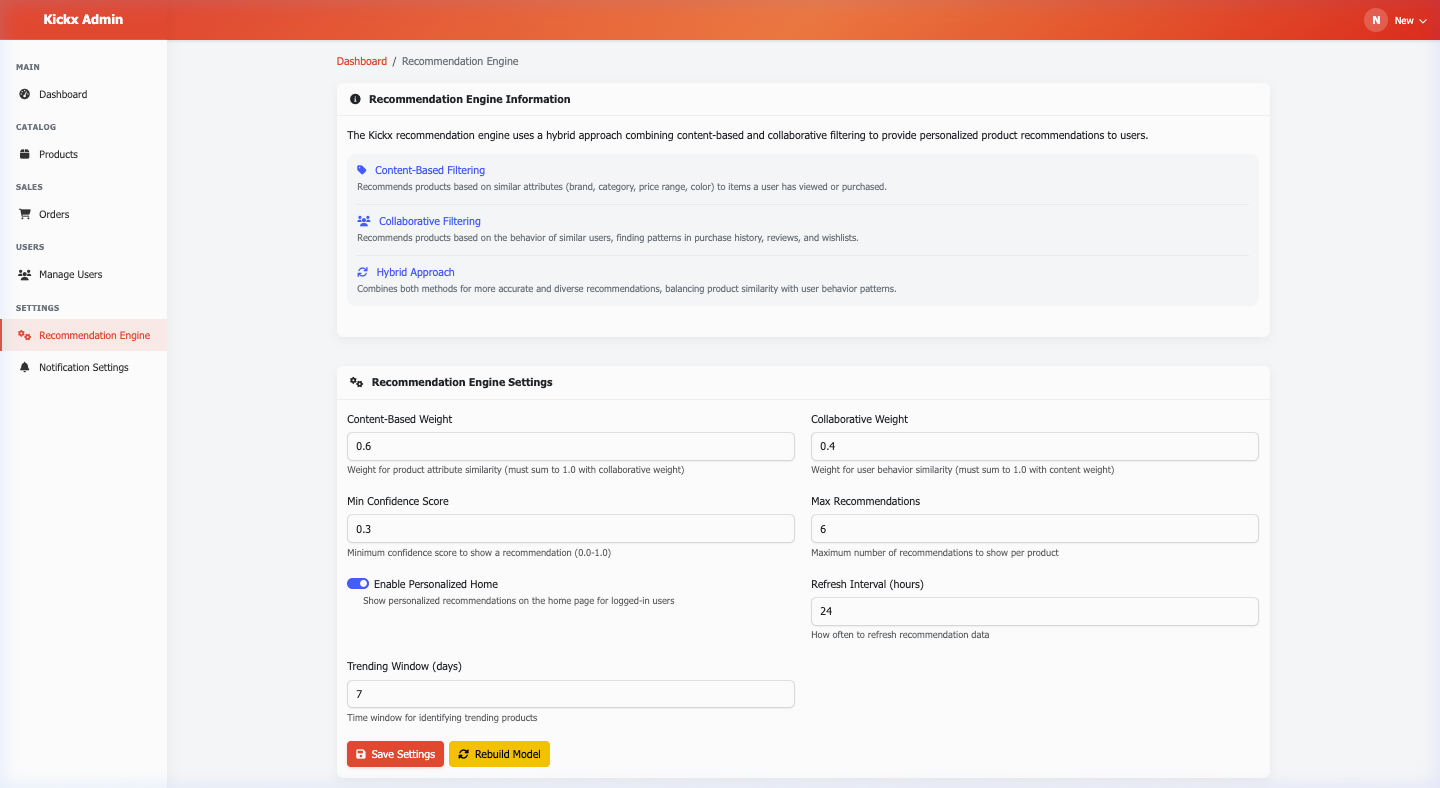The width and height of the screenshot is (1440, 788).
Task: Click the Recommendation Engine Settings header text
Action: tap(462, 382)
